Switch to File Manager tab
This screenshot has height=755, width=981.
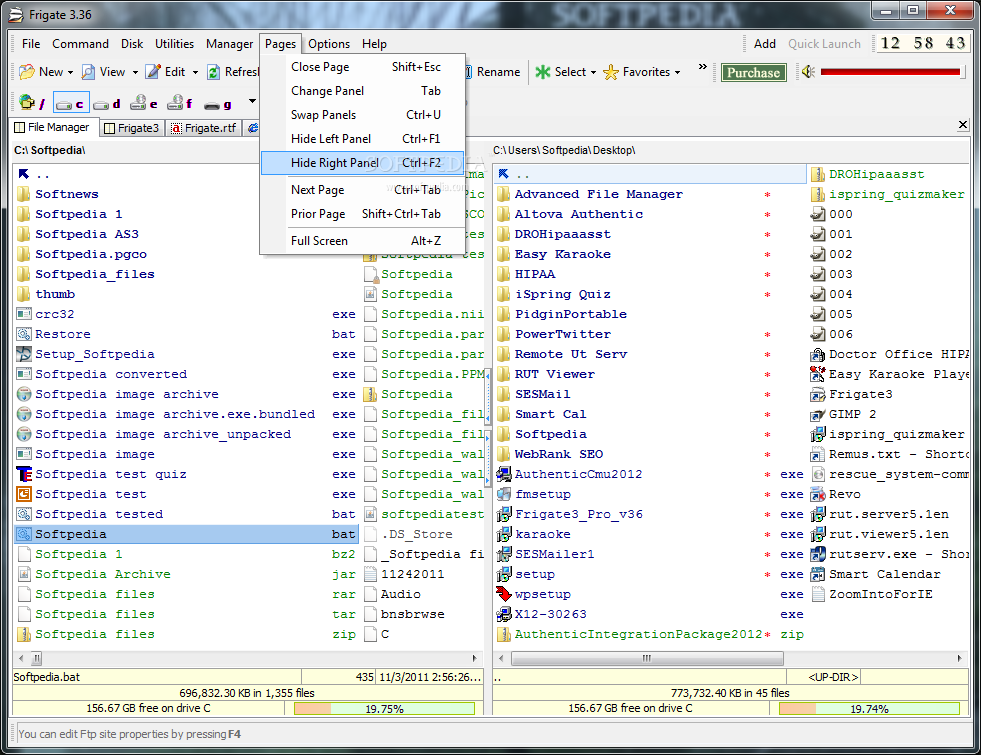click(52, 127)
